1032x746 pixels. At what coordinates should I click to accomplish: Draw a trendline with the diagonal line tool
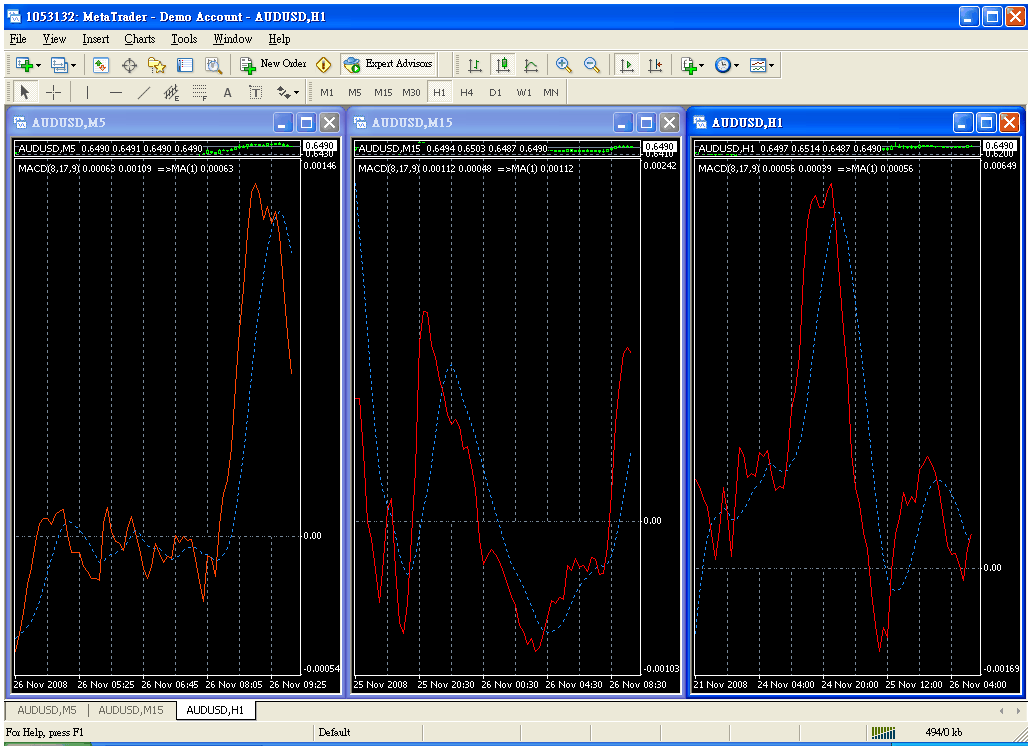(x=143, y=93)
